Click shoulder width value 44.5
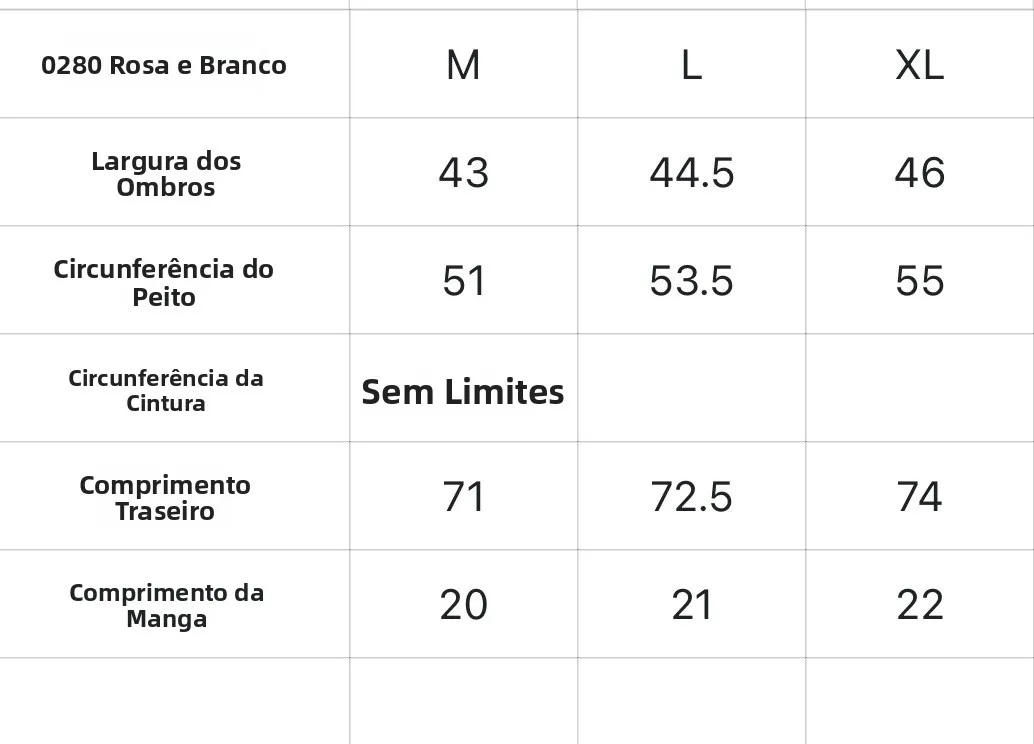The width and height of the screenshot is (1034, 744). tap(691, 173)
